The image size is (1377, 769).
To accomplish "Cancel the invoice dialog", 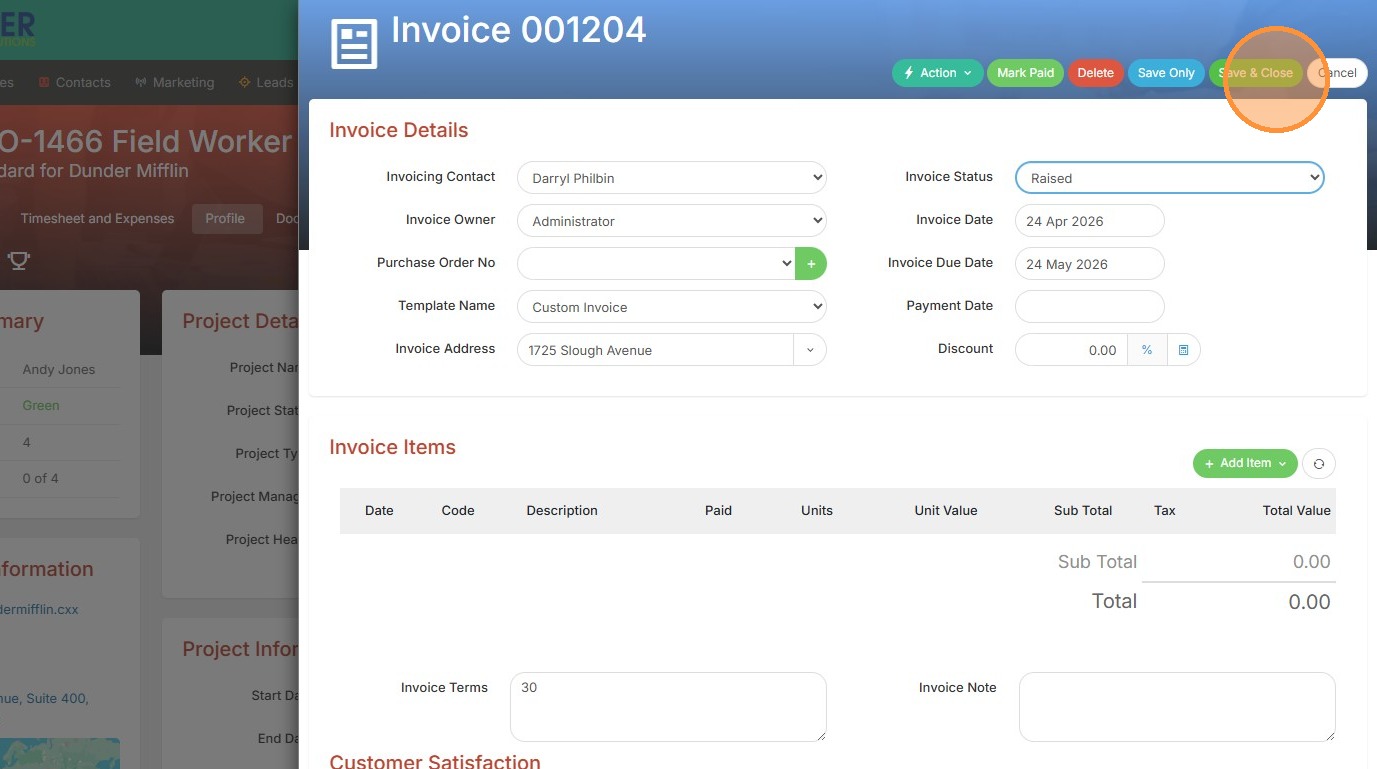I will click(x=1337, y=73).
